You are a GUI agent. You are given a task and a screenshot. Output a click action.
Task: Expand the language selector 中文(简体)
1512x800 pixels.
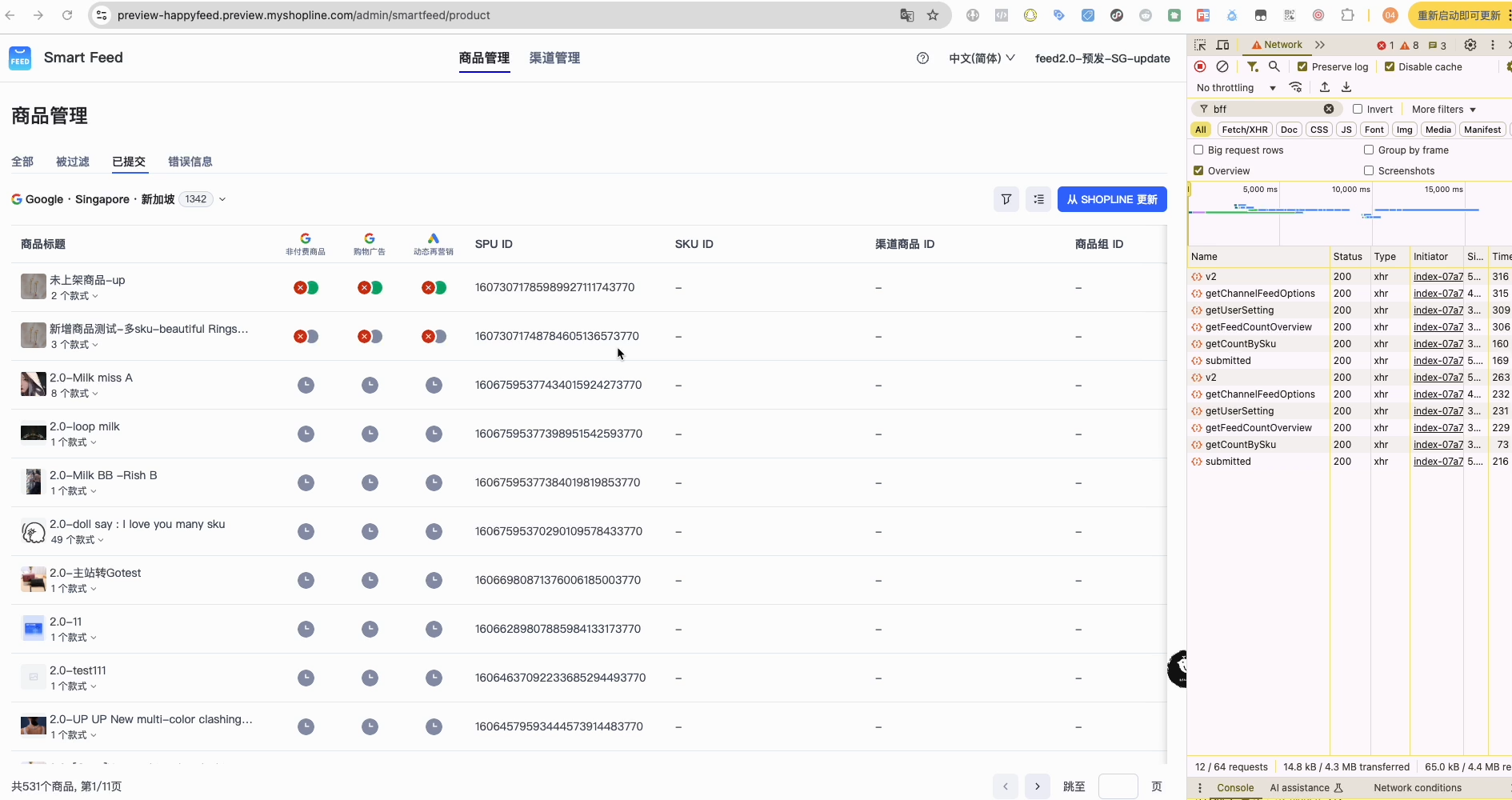coord(982,58)
